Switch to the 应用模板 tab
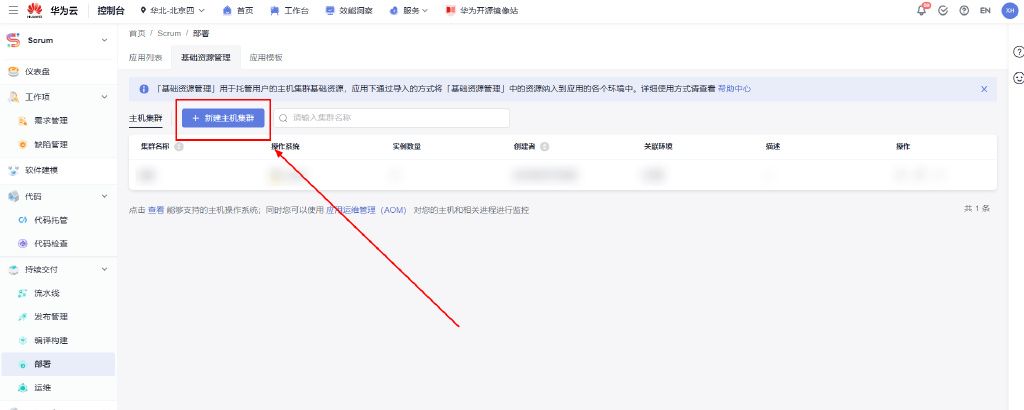Image resolution: width=1024 pixels, height=410 pixels. click(x=266, y=57)
